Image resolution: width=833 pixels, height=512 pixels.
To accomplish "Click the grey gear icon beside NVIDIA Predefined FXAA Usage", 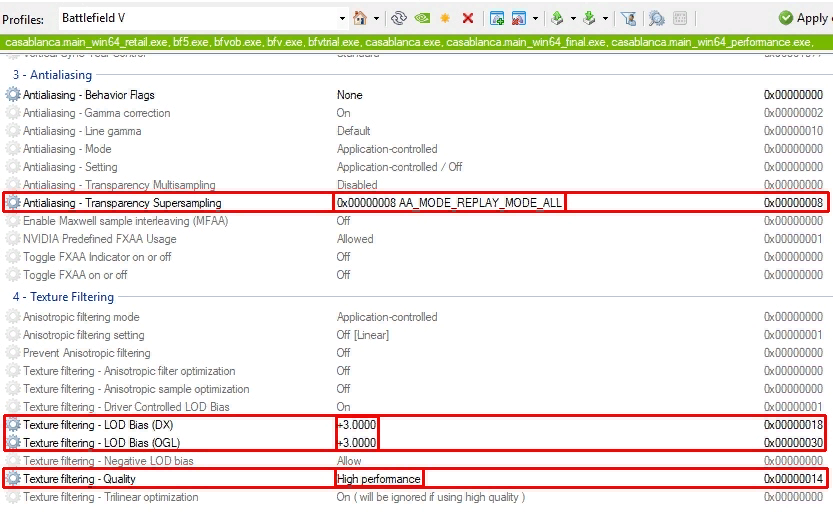I will pos(13,239).
